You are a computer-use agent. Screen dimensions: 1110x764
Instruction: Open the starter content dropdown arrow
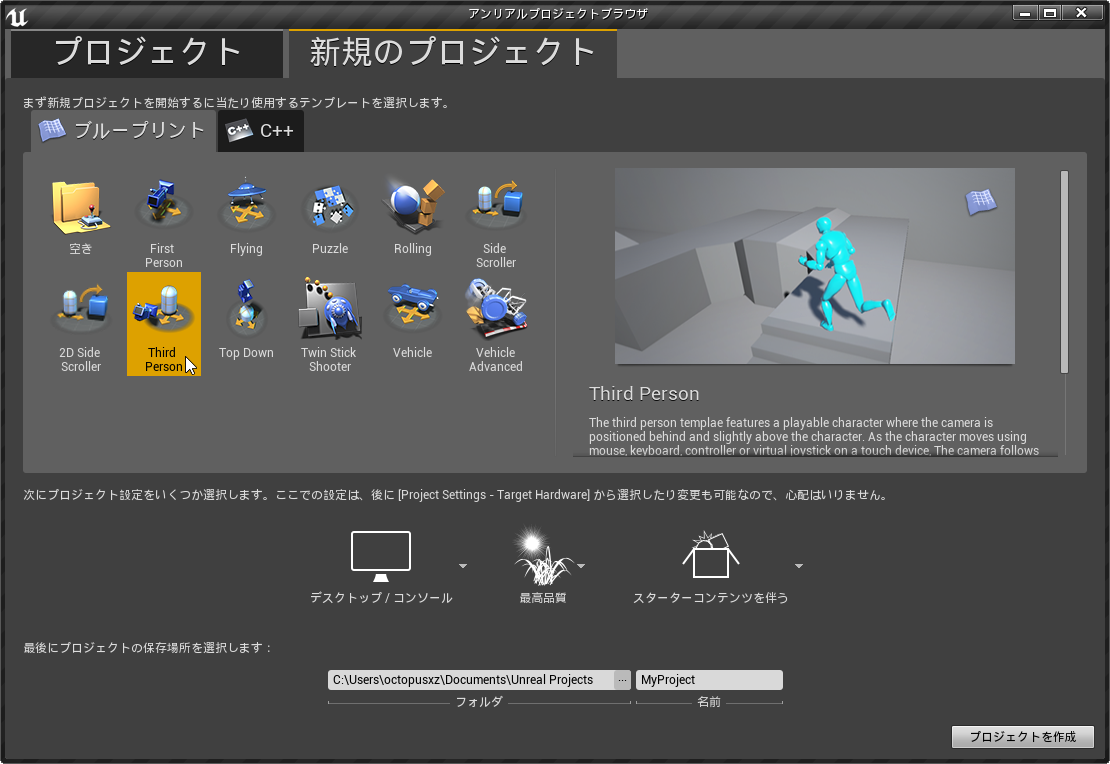799,566
